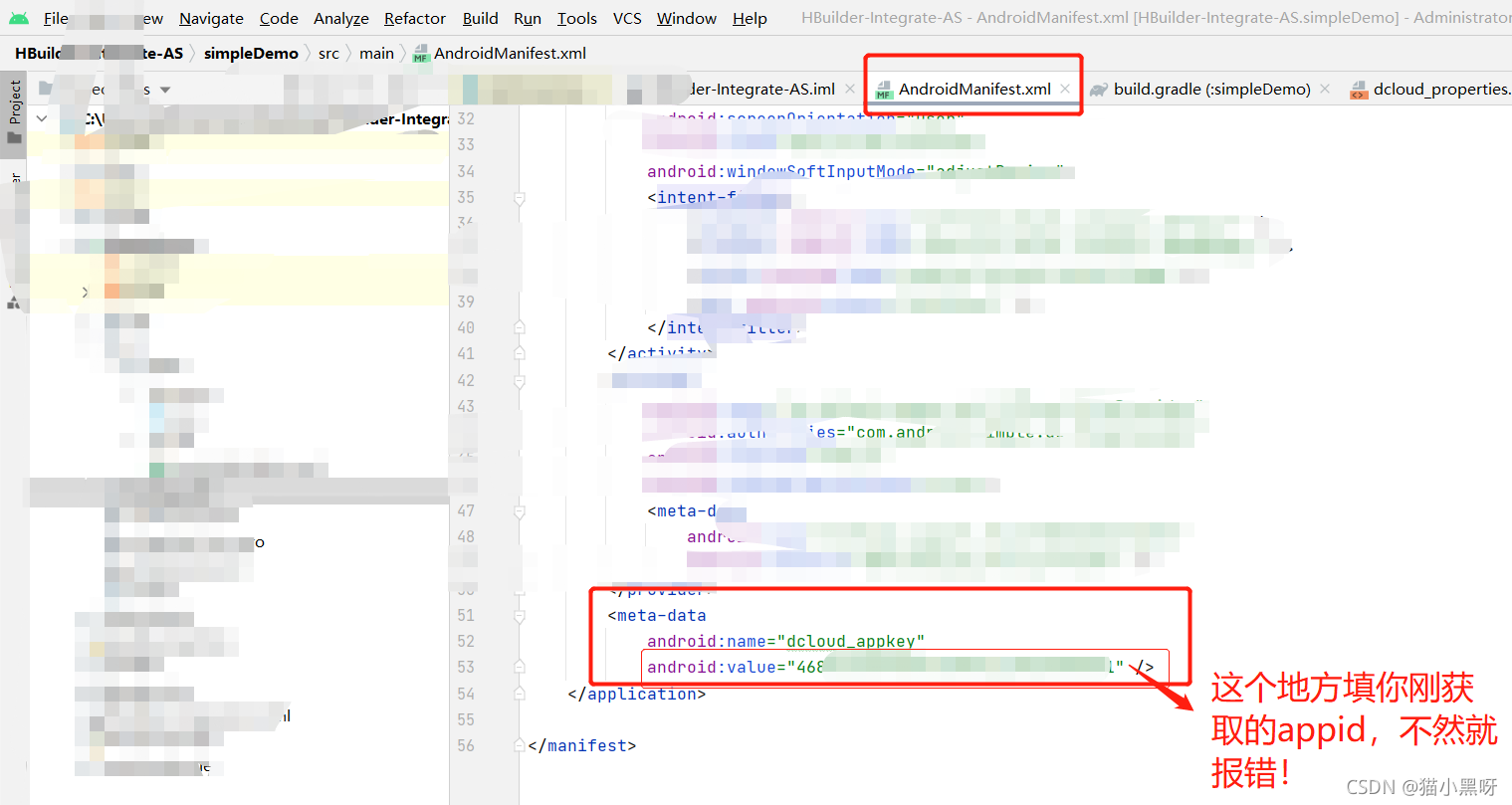The image size is (1512, 805).
Task: Fold the meta-data block at line 47
Action: pos(519,511)
